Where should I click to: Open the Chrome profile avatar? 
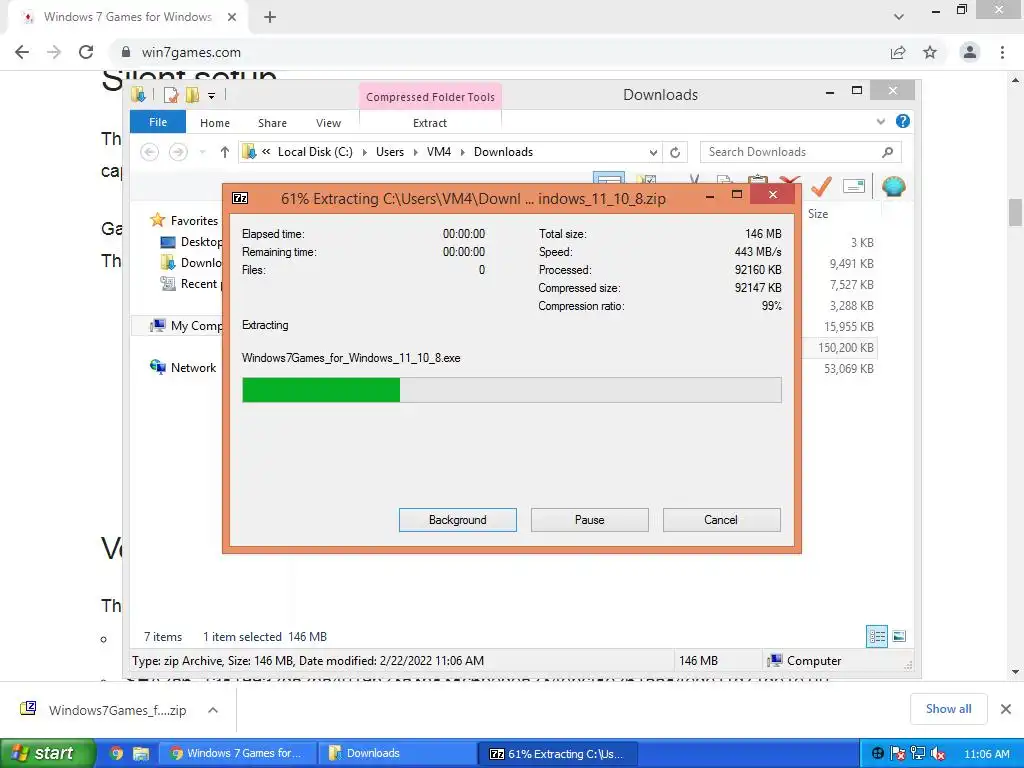970,52
